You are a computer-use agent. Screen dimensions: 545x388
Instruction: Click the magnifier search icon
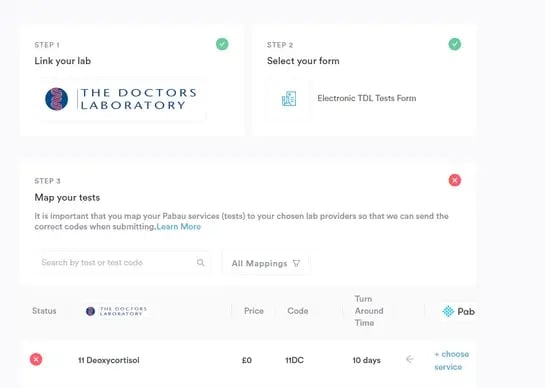201,262
